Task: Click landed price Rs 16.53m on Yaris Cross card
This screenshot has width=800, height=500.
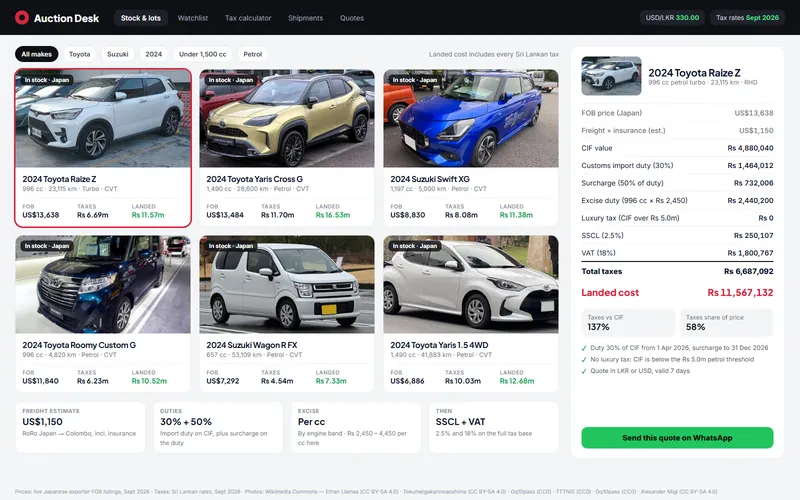Action: click(x=333, y=215)
